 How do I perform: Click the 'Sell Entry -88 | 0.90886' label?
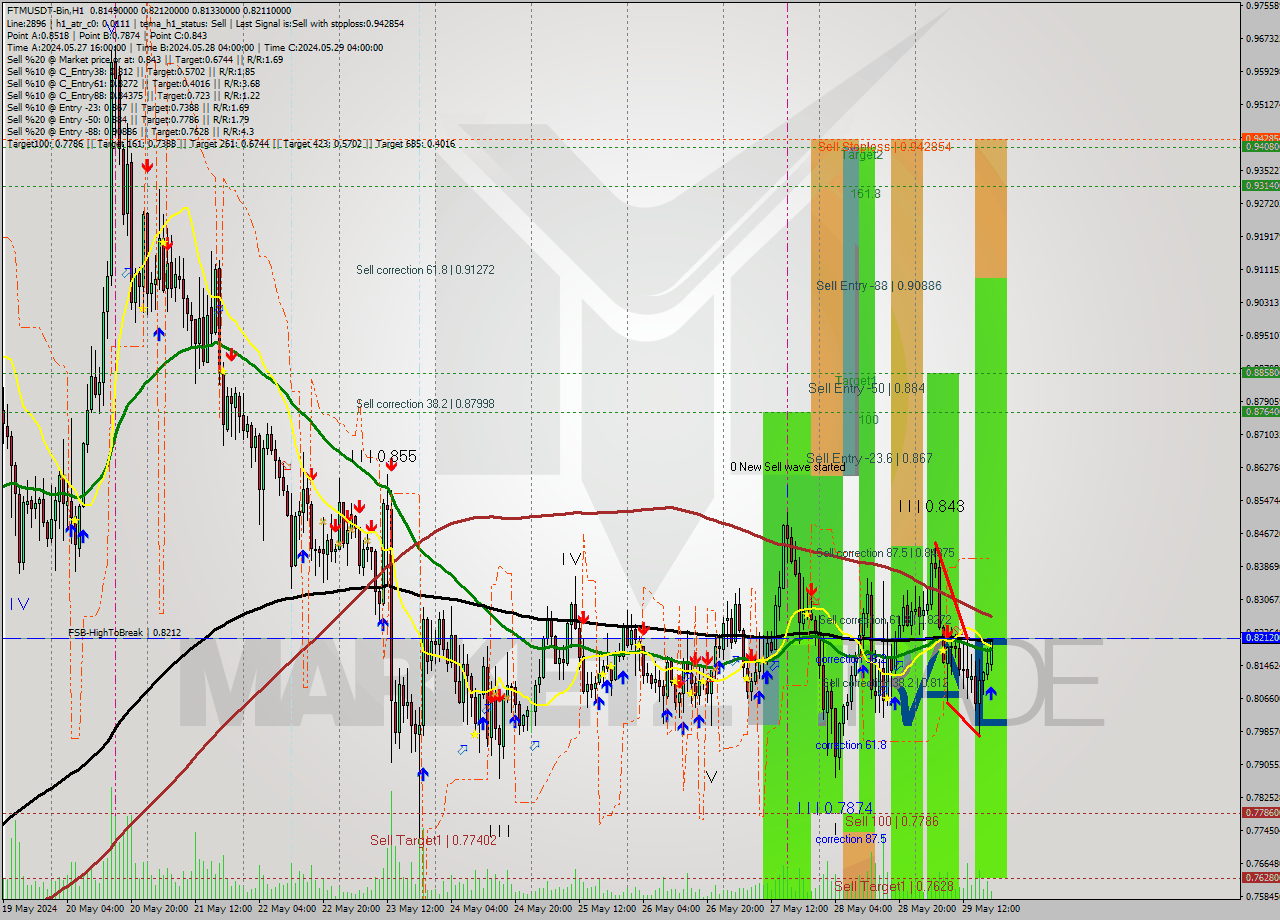point(878,286)
